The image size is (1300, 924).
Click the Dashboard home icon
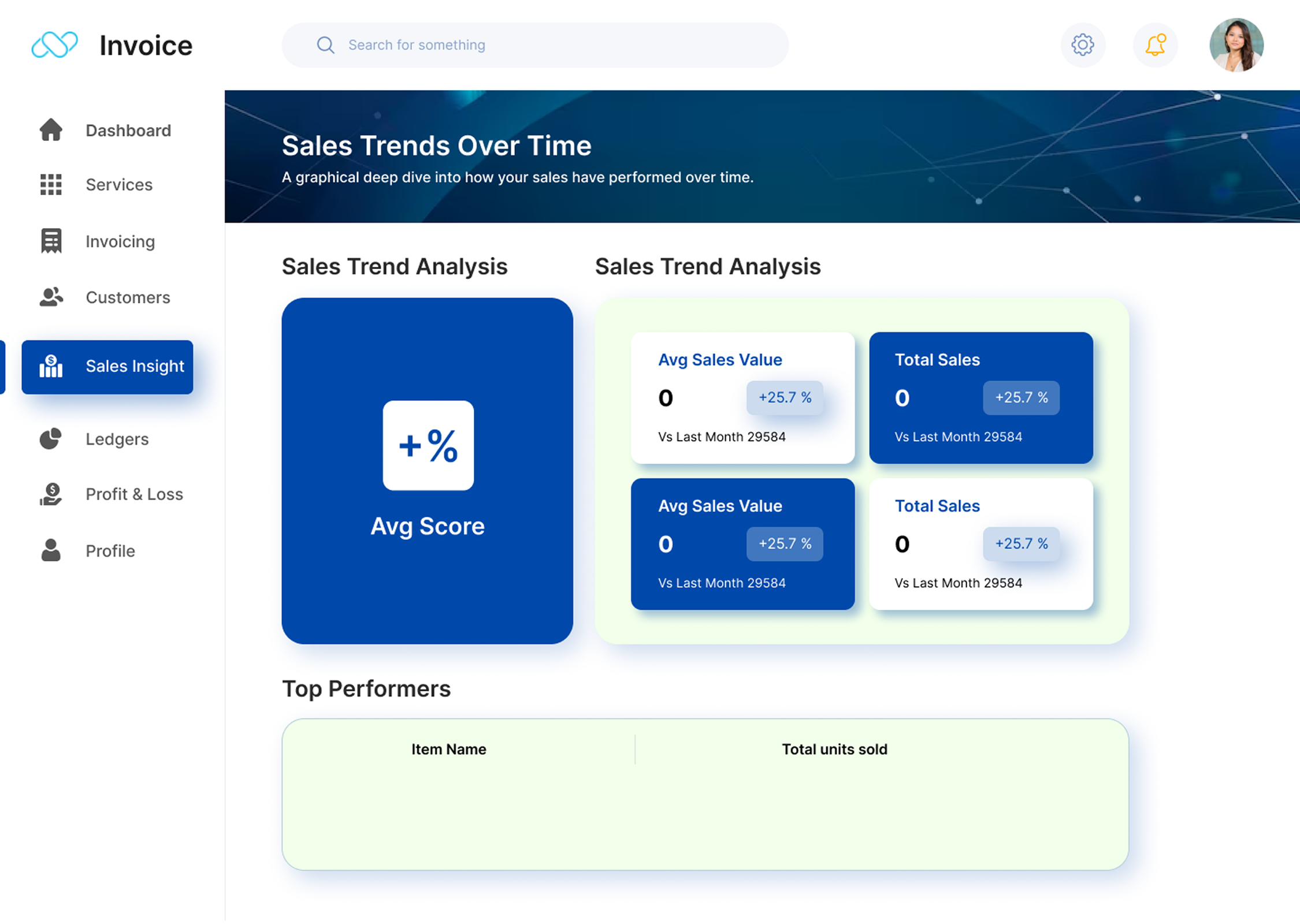(51, 130)
